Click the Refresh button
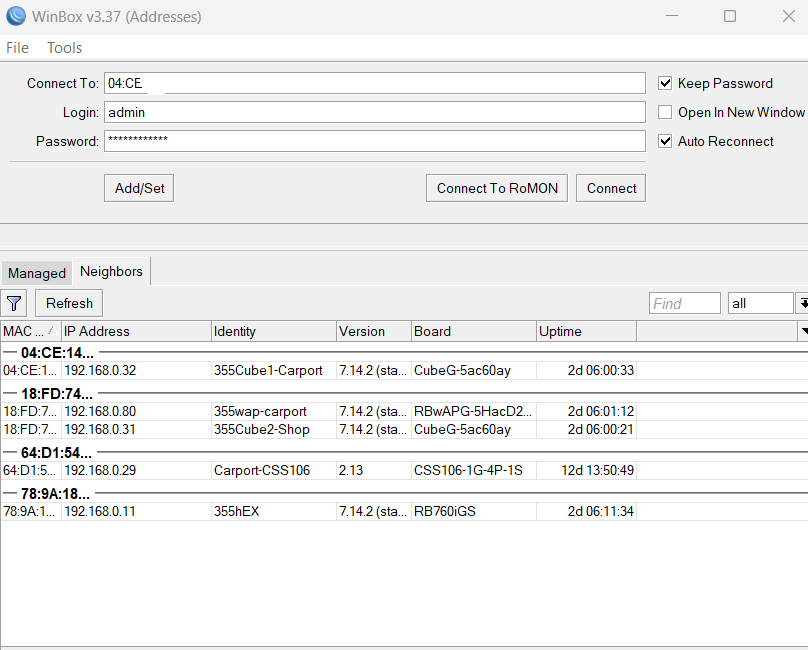Screen dimensions: 808x650 coord(69,303)
